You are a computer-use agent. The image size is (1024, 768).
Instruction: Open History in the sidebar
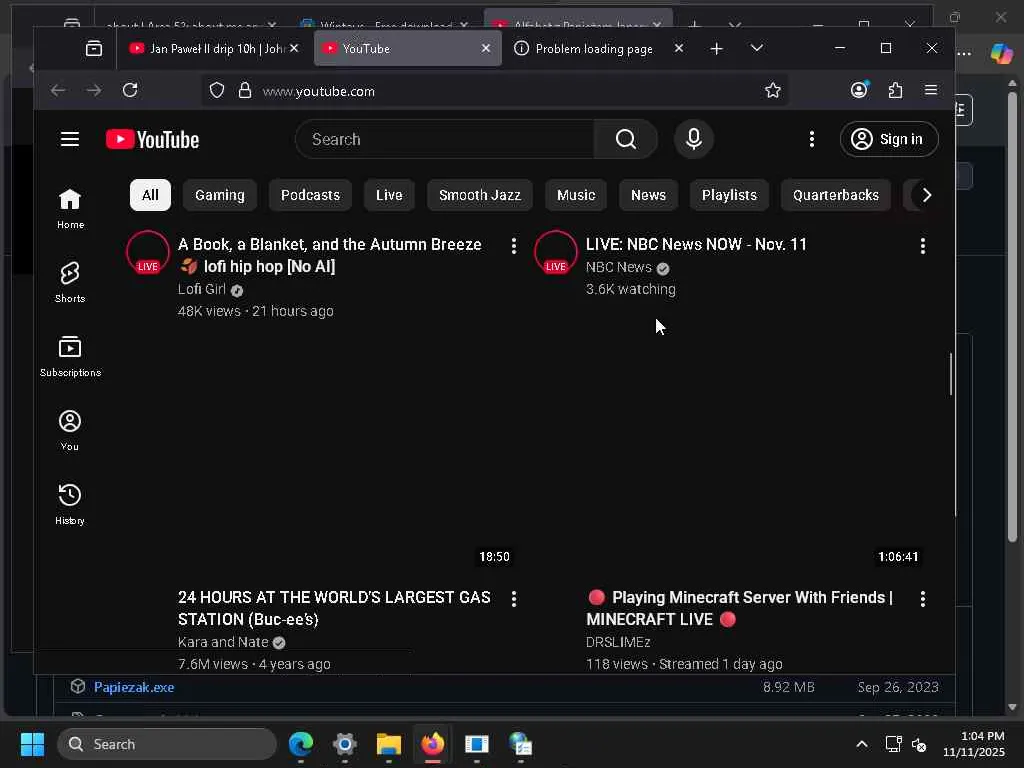(x=70, y=504)
